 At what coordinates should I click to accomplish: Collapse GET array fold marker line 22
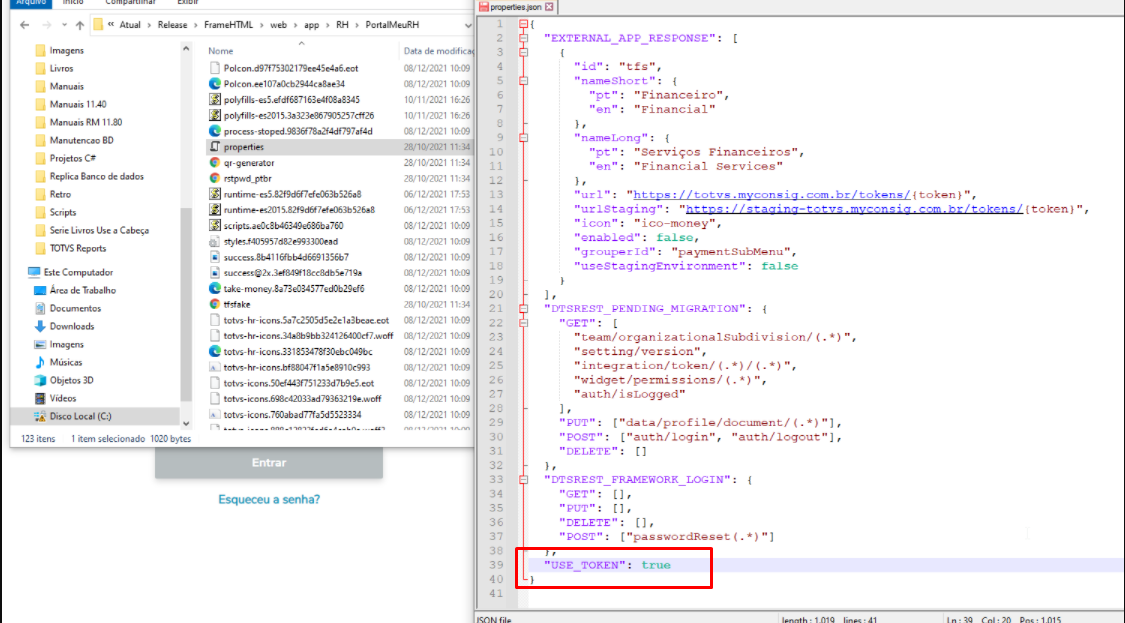(x=524, y=323)
